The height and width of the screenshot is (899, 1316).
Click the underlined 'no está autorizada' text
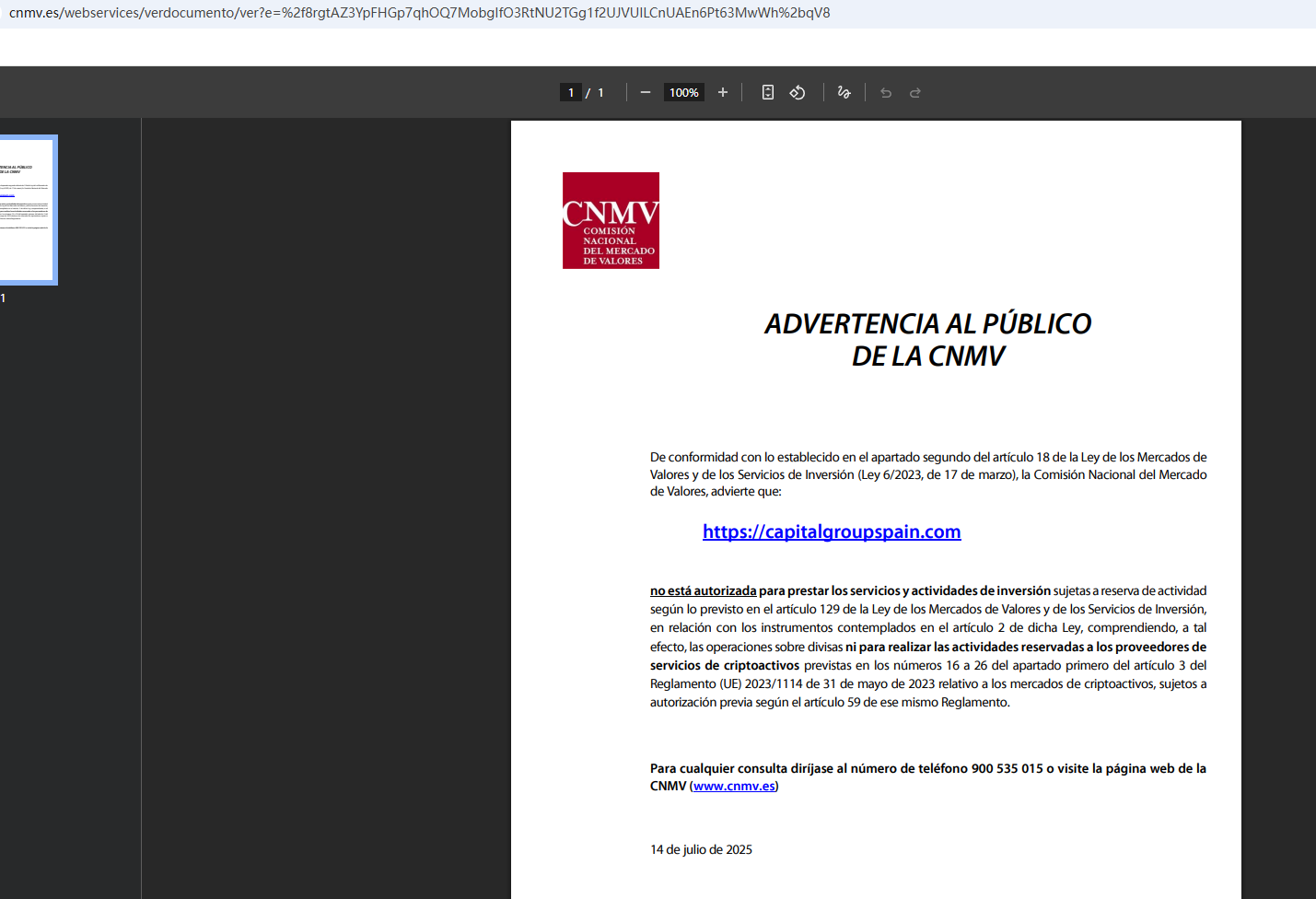click(704, 590)
